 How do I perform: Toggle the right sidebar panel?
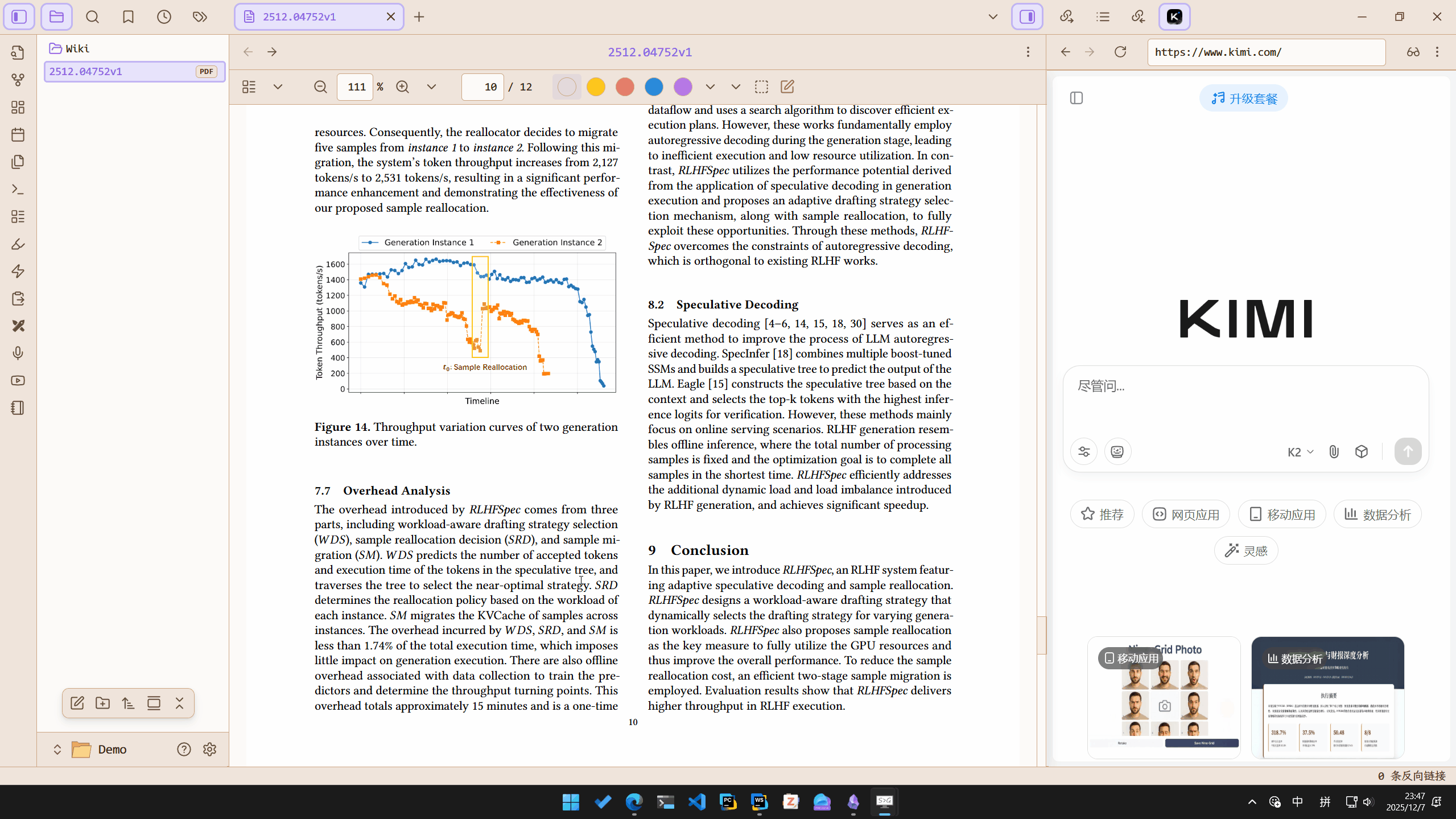point(1027,17)
